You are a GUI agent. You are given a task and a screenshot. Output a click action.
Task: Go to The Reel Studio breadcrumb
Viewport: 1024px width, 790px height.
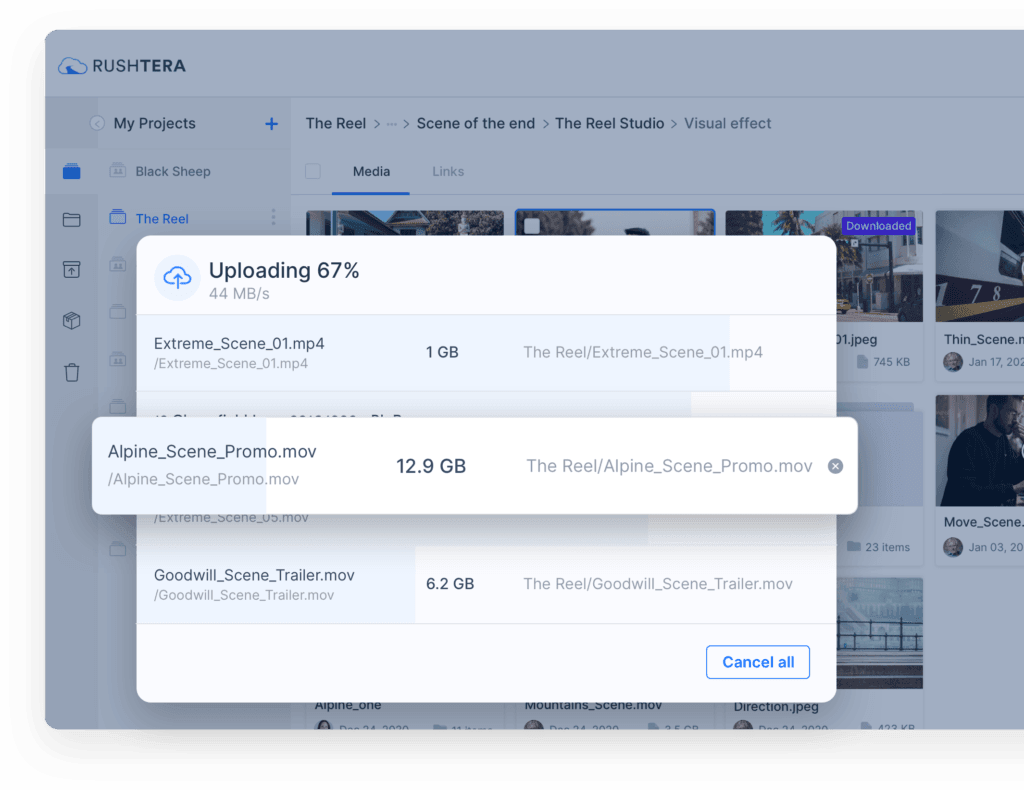tap(609, 123)
